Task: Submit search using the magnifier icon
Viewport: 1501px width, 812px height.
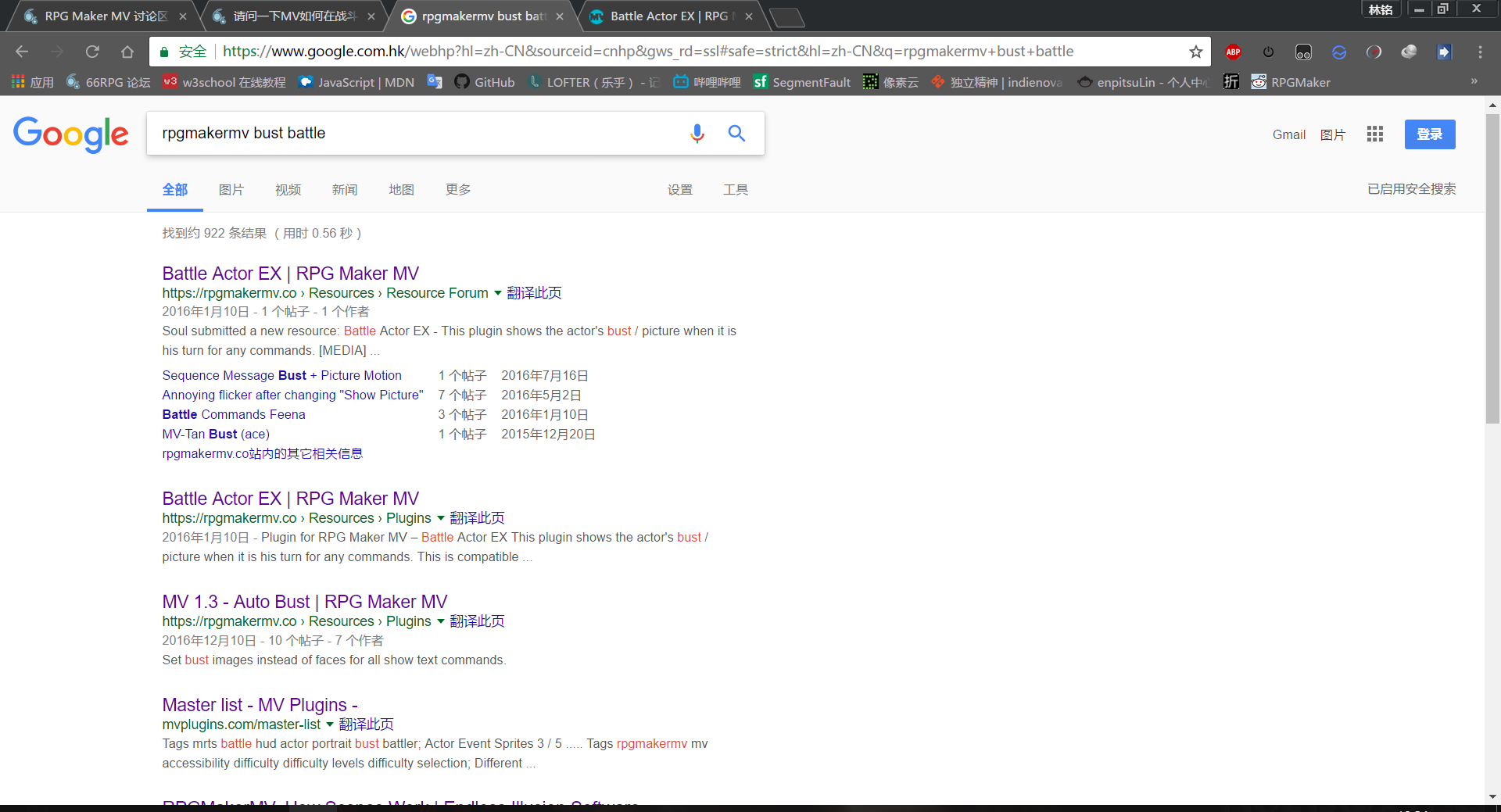Action: click(x=736, y=133)
